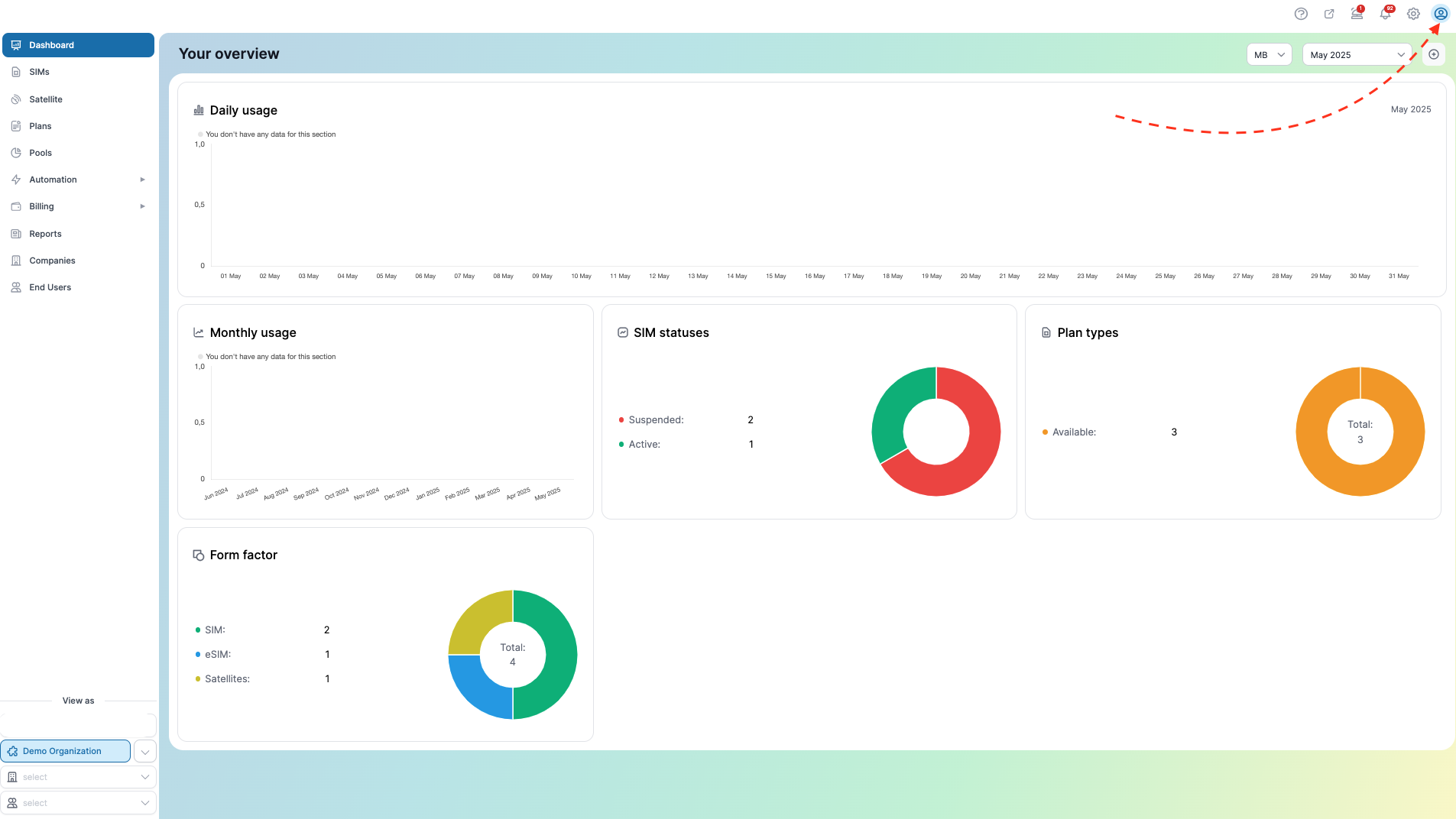1456x819 pixels.
Task: Open the May 2025 month dropdown
Action: 1357,54
